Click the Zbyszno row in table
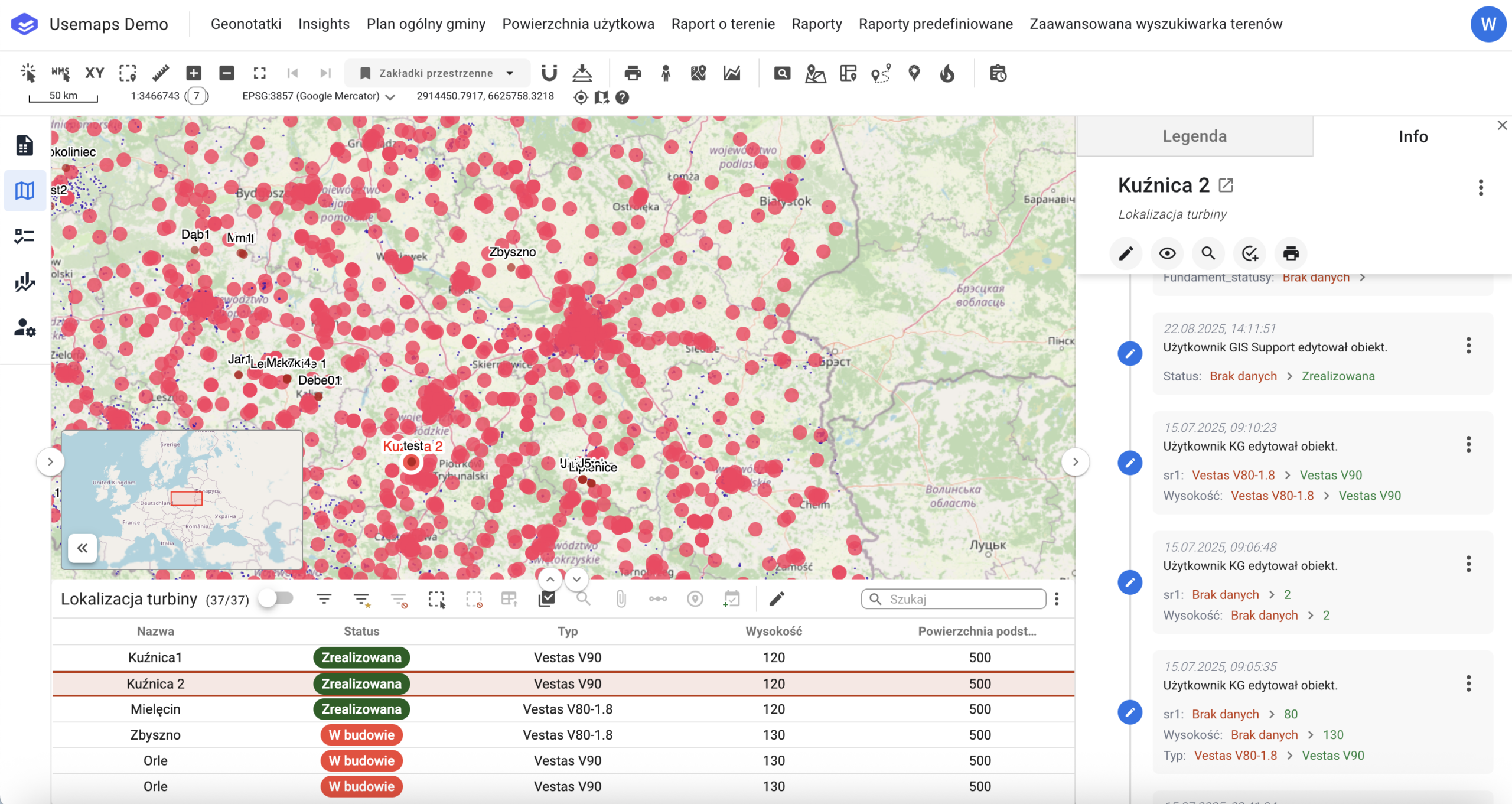1512x804 pixels. 155,735
